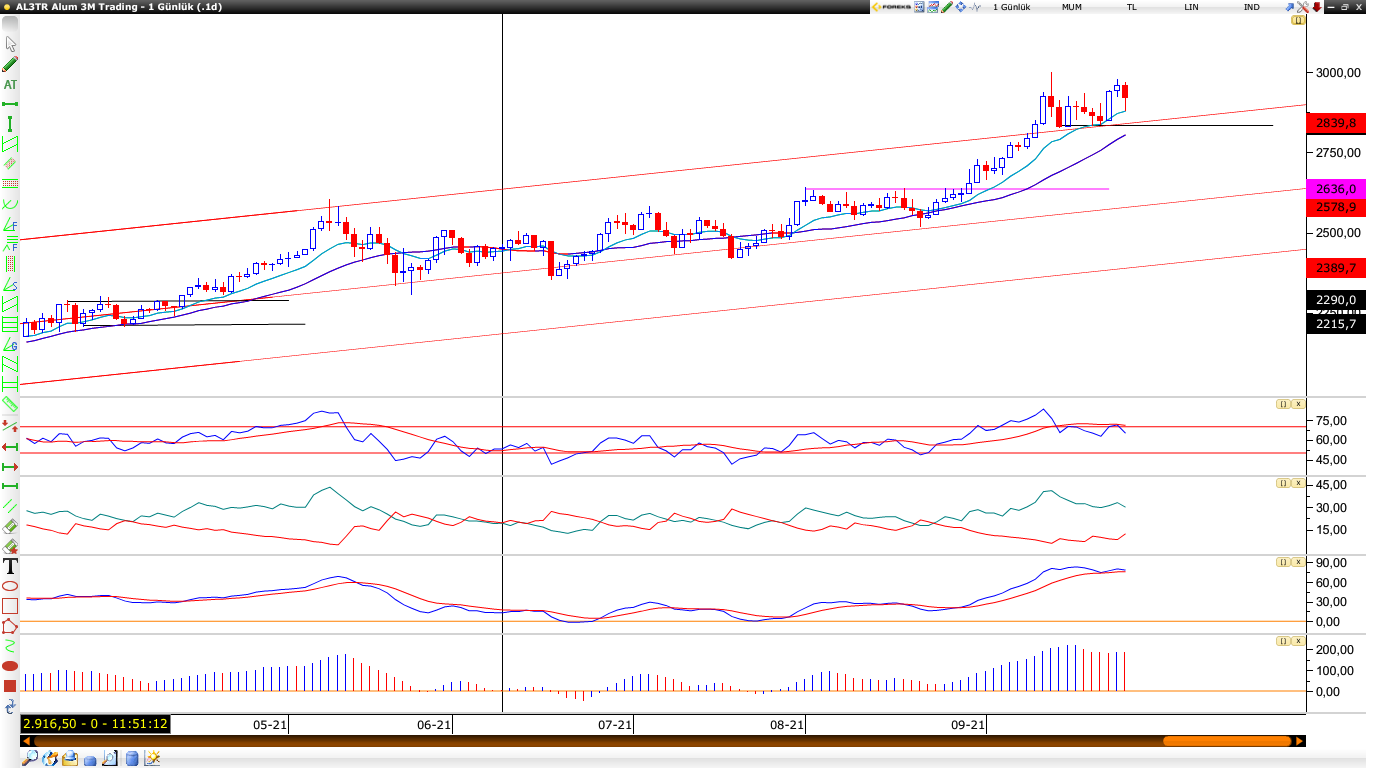Close the MACD-style third indicator panel
Screen dimensions: 1380x768
coord(1298,562)
